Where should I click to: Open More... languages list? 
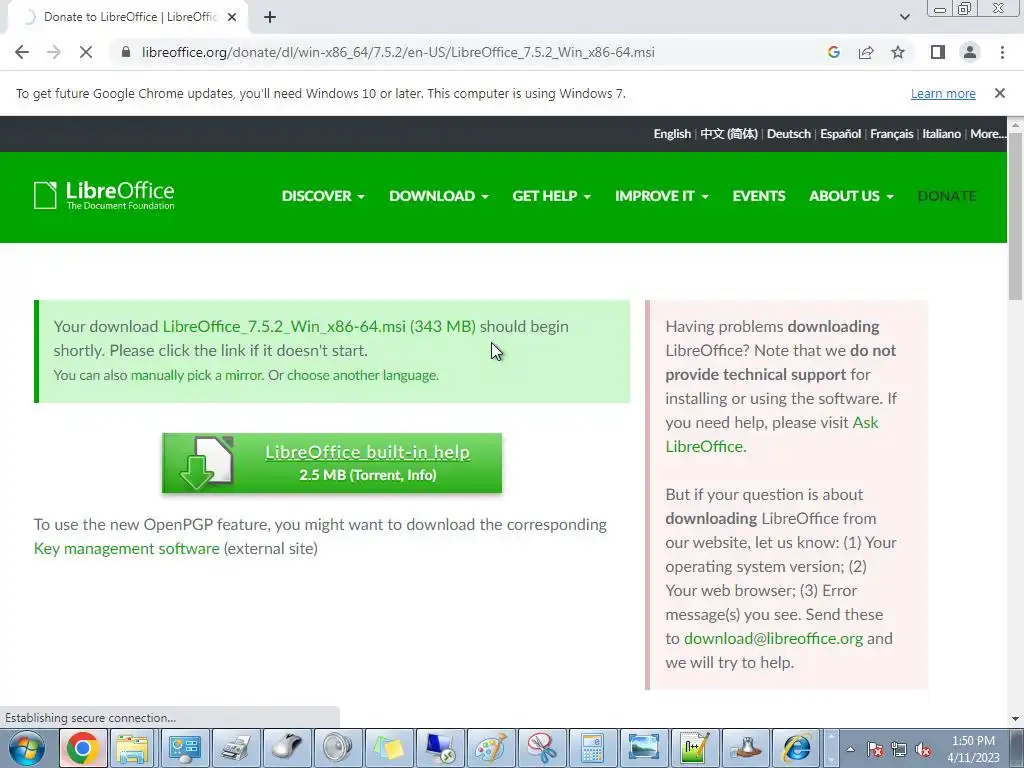(x=987, y=134)
